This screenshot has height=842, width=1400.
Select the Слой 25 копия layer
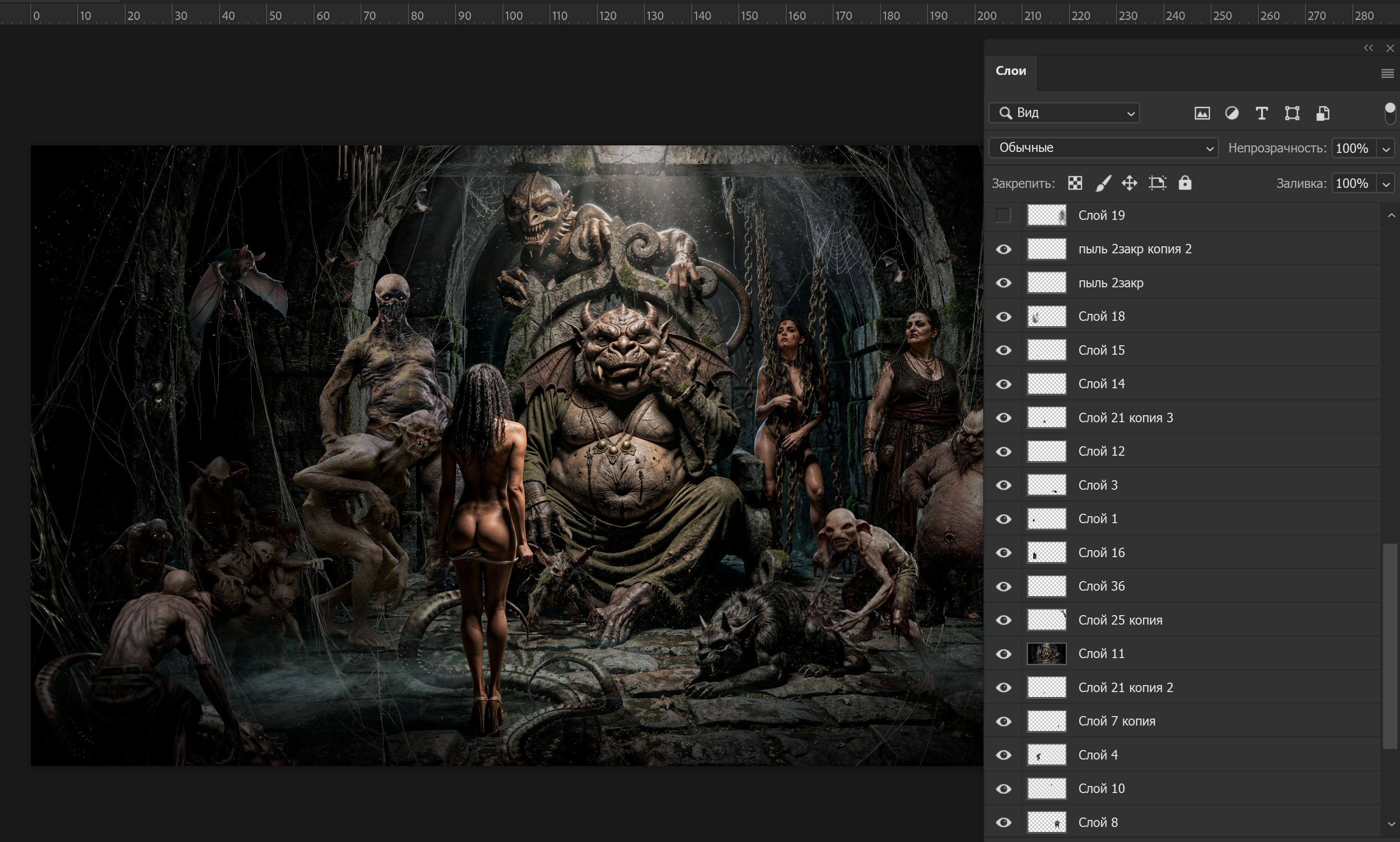click(1182, 620)
